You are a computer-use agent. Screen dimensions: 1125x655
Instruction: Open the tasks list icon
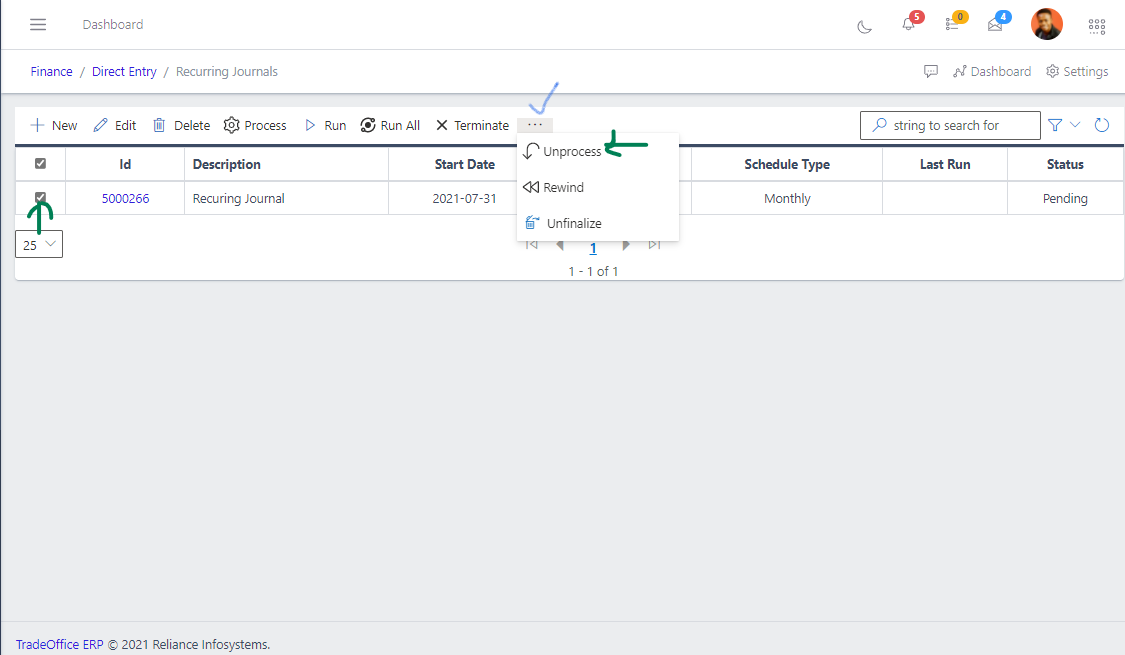(x=951, y=24)
